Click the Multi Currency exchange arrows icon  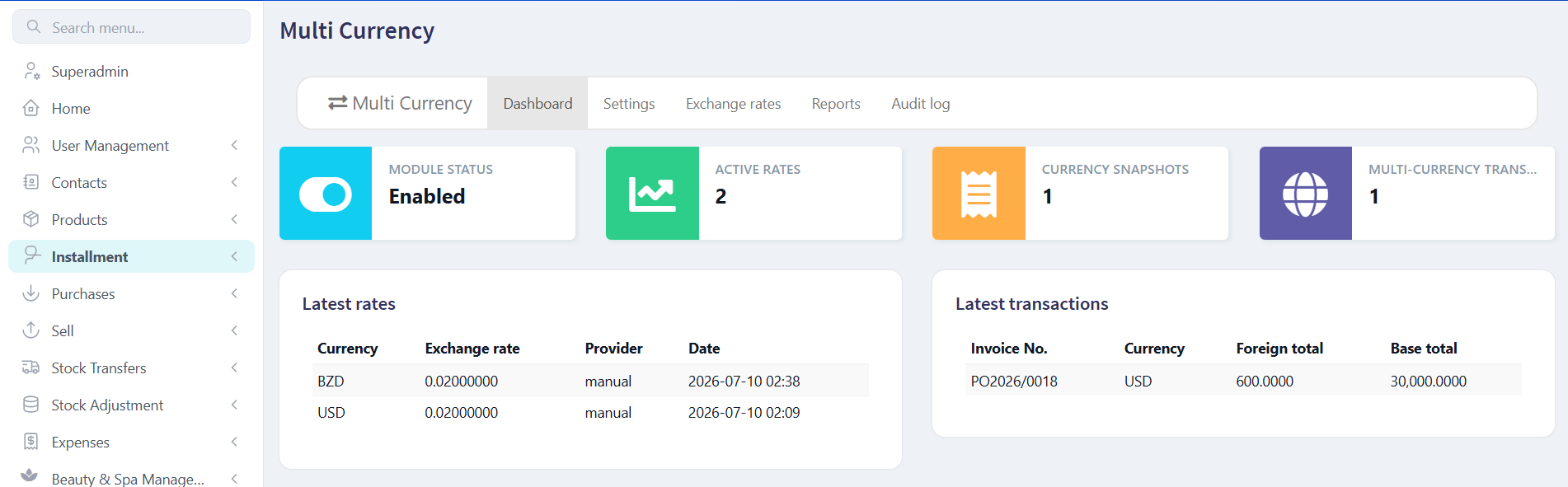pos(337,103)
